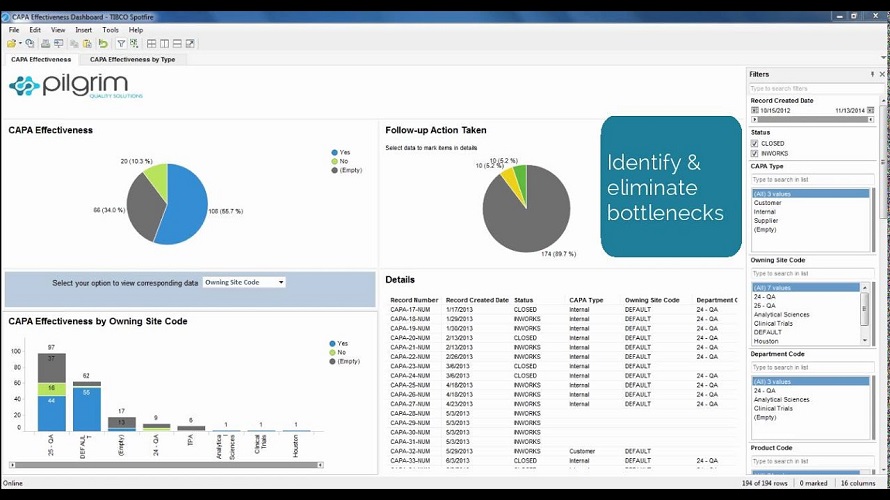The height and width of the screenshot is (500, 890).
Task: Select Supplier in CAPA Type list
Action: click(767, 220)
